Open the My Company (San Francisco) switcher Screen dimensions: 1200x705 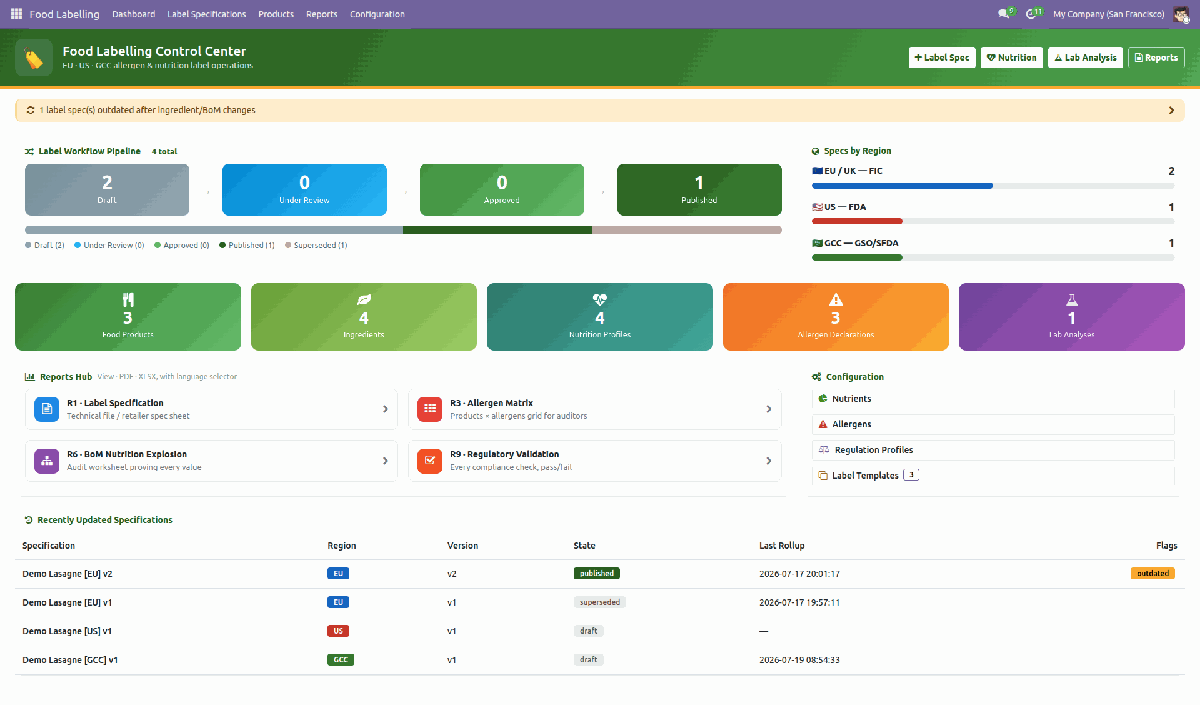point(1109,14)
